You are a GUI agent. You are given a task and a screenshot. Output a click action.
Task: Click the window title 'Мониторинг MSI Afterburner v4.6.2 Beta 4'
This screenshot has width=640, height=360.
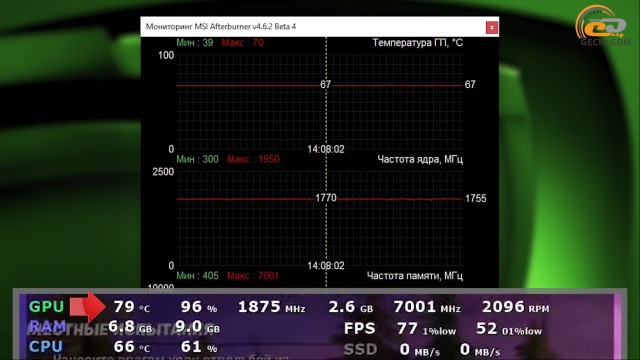click(x=221, y=27)
